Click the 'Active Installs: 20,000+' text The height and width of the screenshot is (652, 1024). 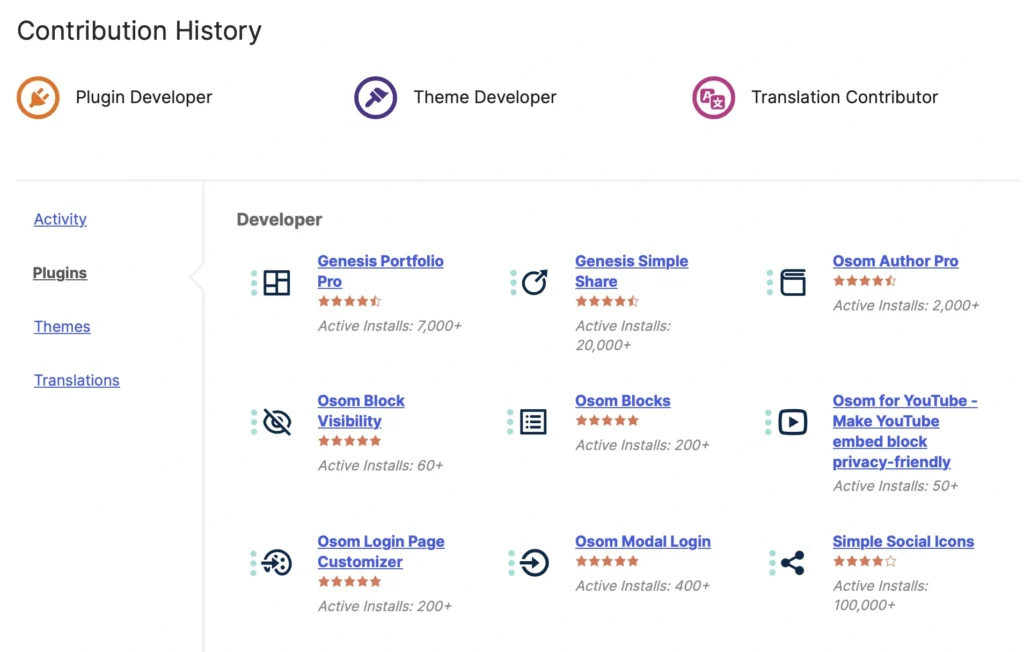[623, 335]
